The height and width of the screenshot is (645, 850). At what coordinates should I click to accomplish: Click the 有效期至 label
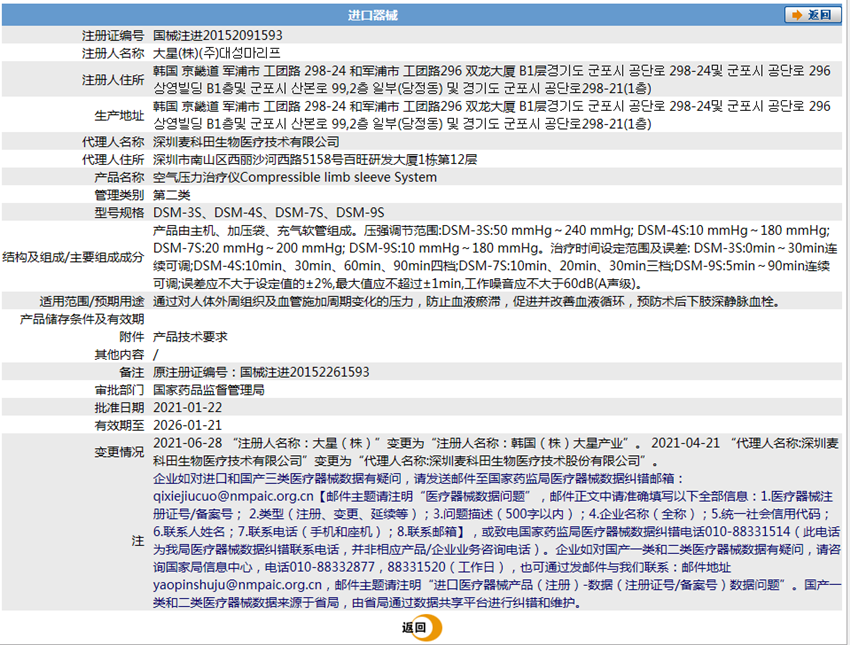point(119,425)
